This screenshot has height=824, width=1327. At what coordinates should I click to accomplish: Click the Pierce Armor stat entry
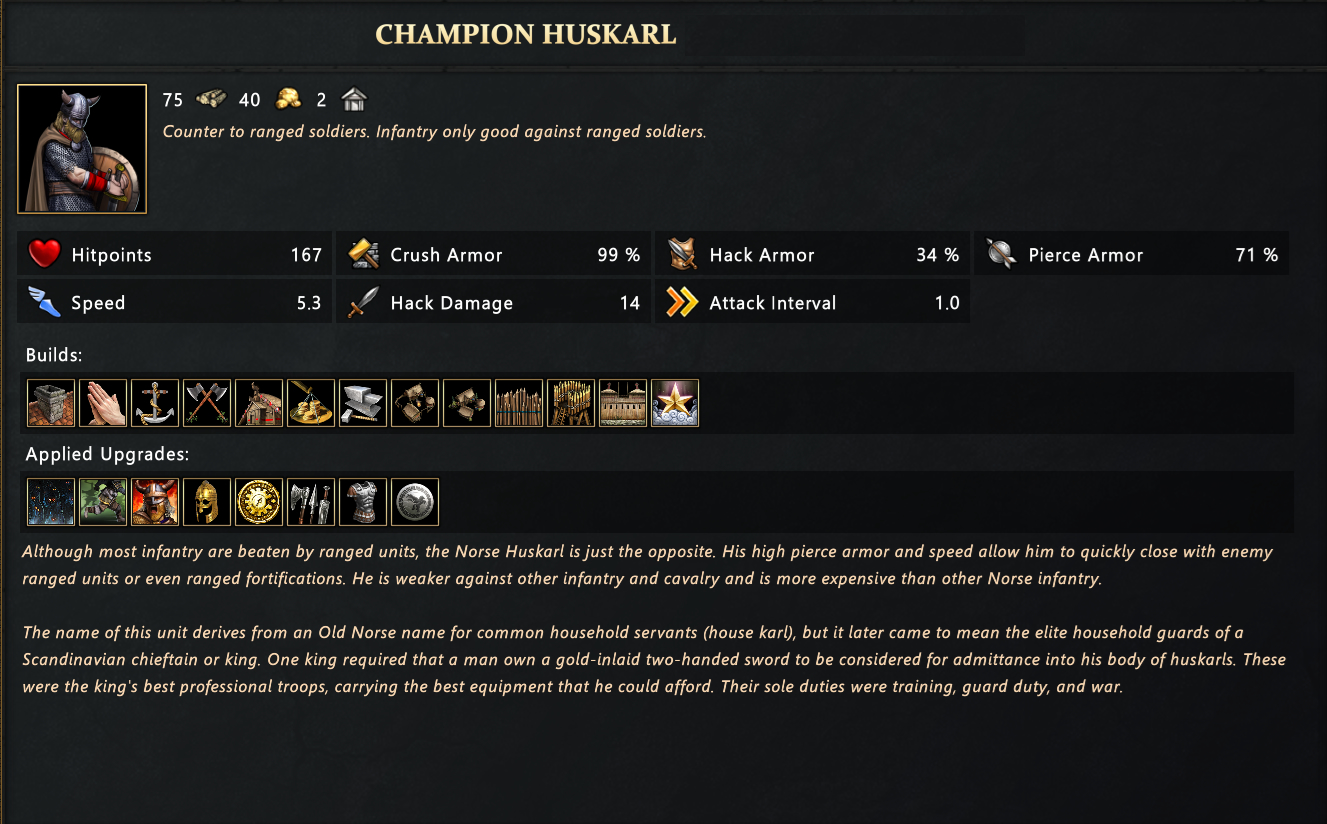(x=1132, y=255)
